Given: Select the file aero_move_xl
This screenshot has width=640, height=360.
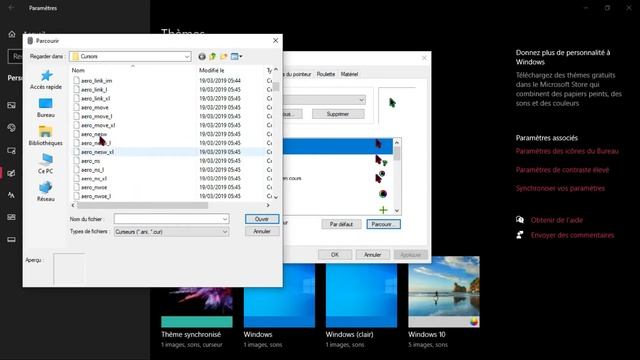Looking at the screenshot, I should (98, 125).
